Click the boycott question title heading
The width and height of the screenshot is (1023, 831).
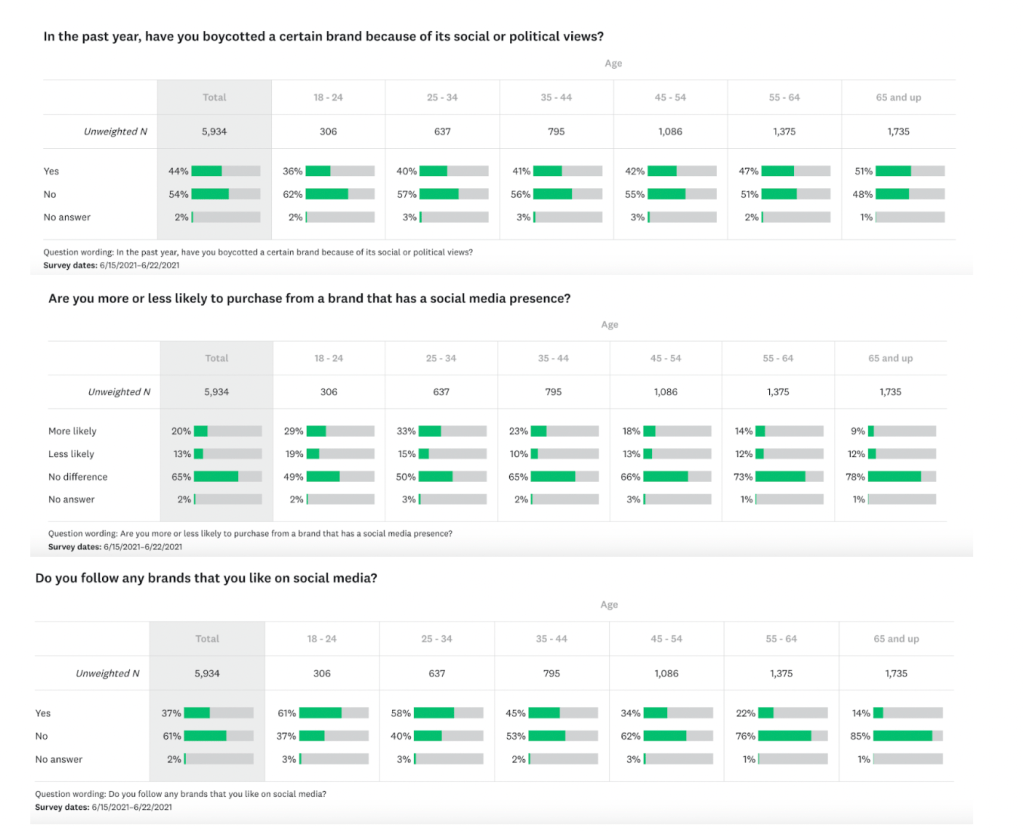coord(323,37)
